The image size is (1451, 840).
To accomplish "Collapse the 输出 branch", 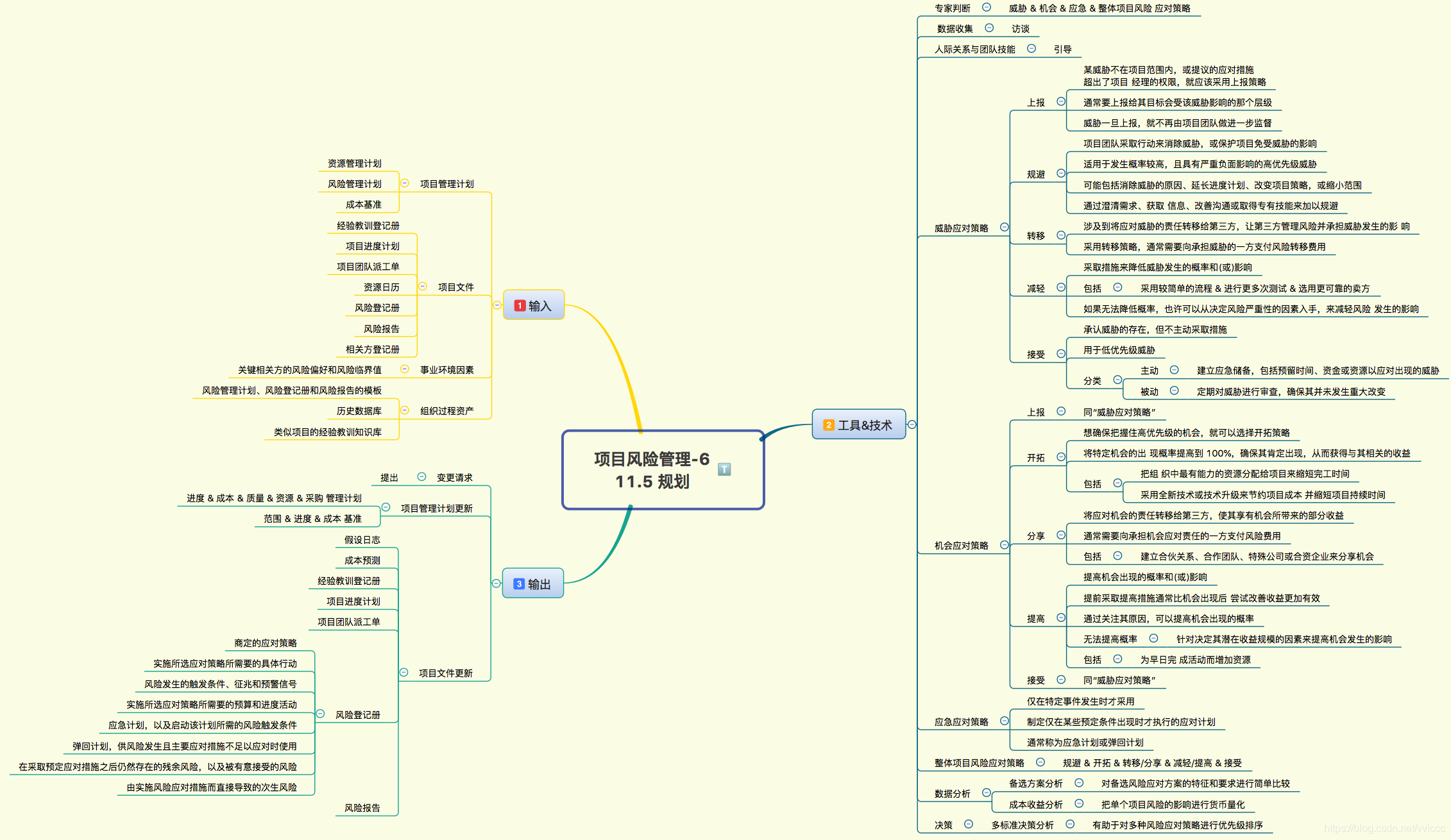I will (x=496, y=584).
